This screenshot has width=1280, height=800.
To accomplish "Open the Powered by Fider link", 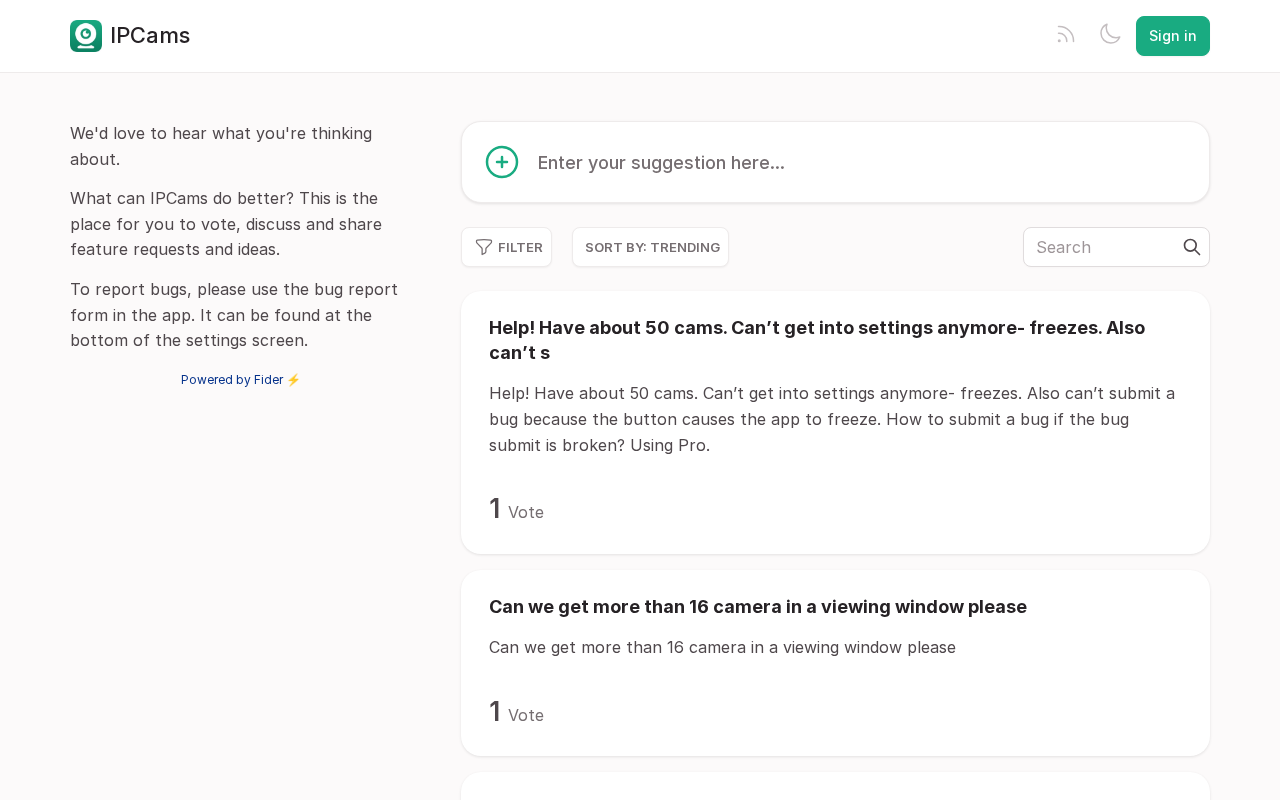I will [x=241, y=380].
